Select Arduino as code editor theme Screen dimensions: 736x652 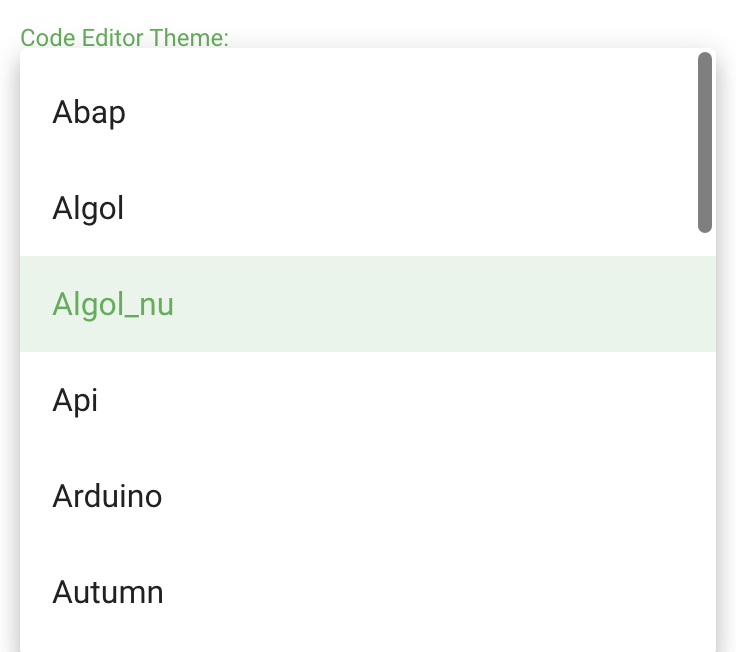click(368, 496)
